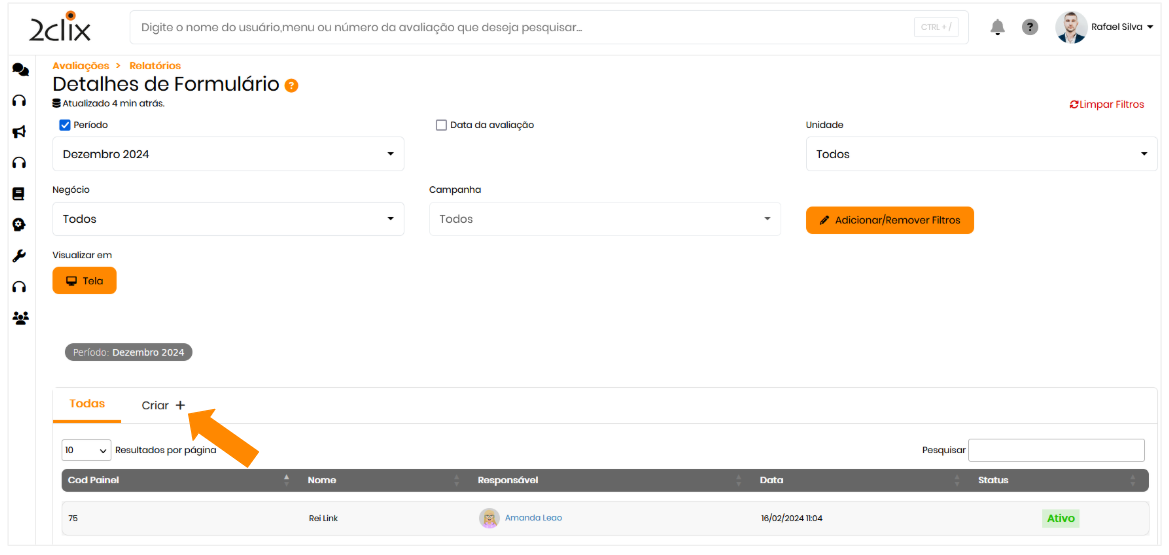This screenshot has height=555, width=1169.
Task: Click the Limpar Filtros link
Action: click(1107, 104)
